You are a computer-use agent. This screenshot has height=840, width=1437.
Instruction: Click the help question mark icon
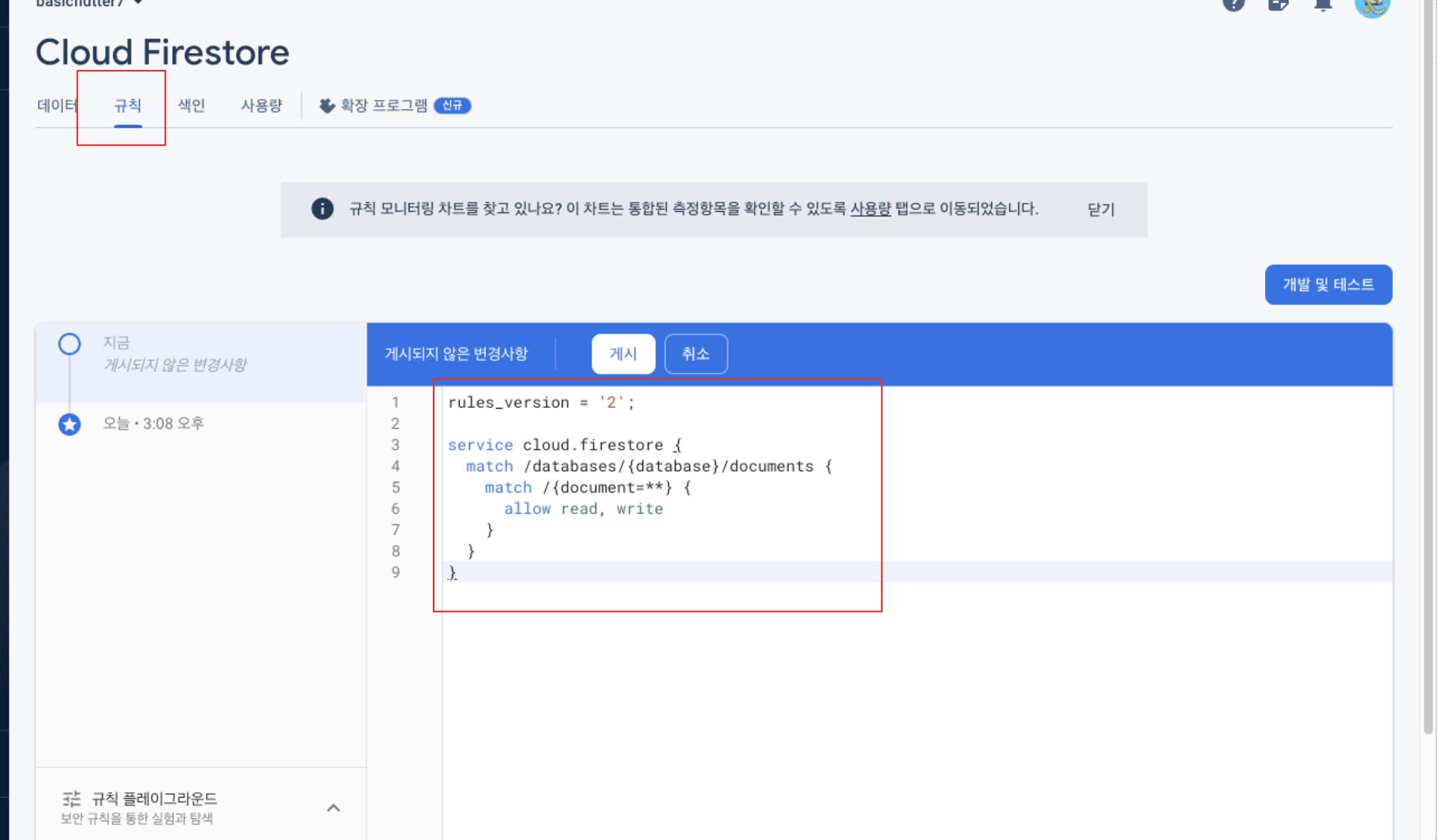click(1233, 5)
